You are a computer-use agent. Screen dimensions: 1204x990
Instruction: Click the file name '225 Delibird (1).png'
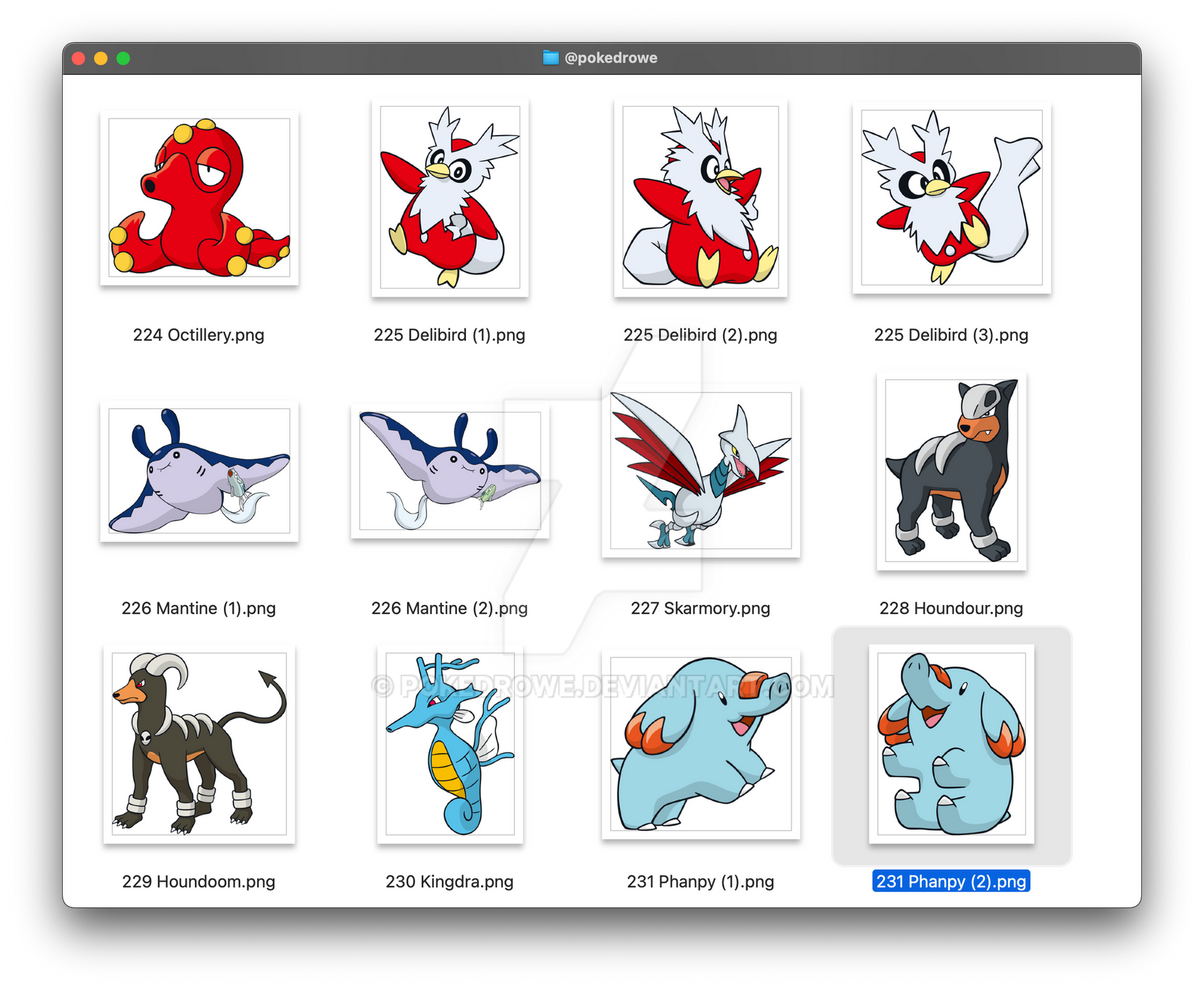click(x=450, y=335)
